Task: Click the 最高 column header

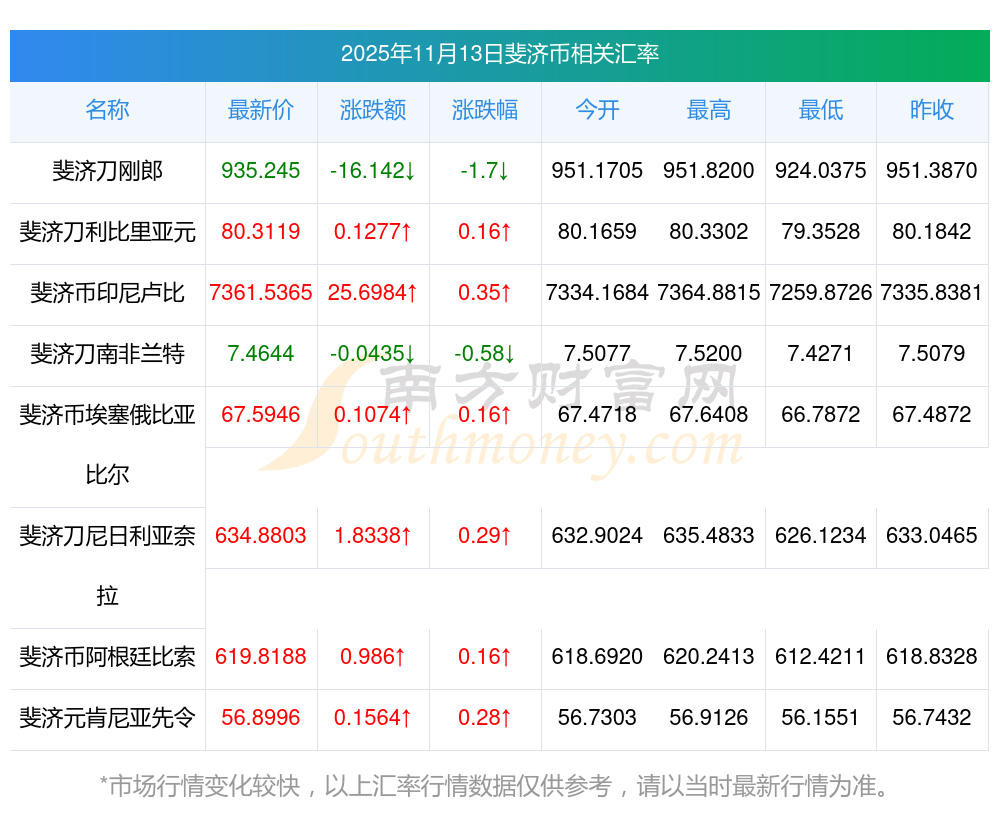Action: click(x=709, y=111)
